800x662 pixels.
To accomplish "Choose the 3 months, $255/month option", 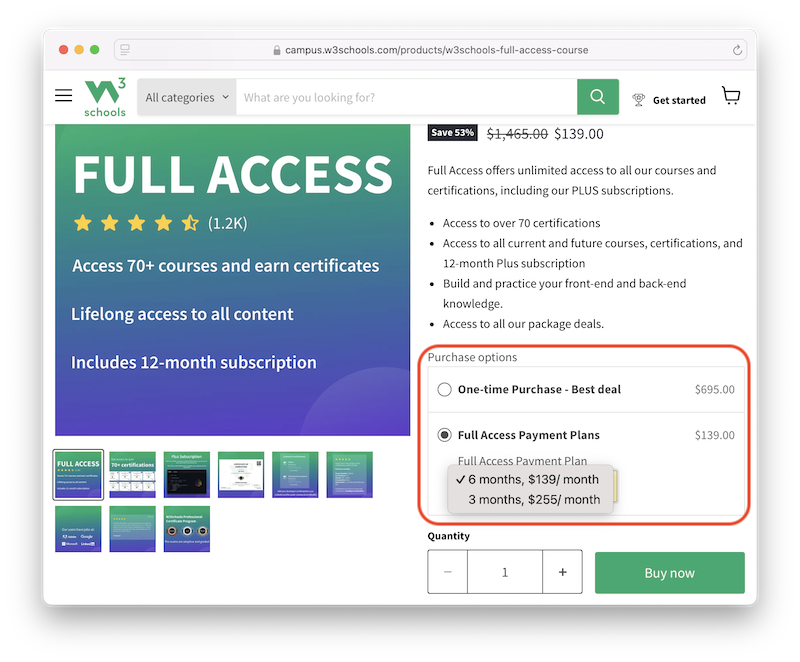I will tap(531, 499).
